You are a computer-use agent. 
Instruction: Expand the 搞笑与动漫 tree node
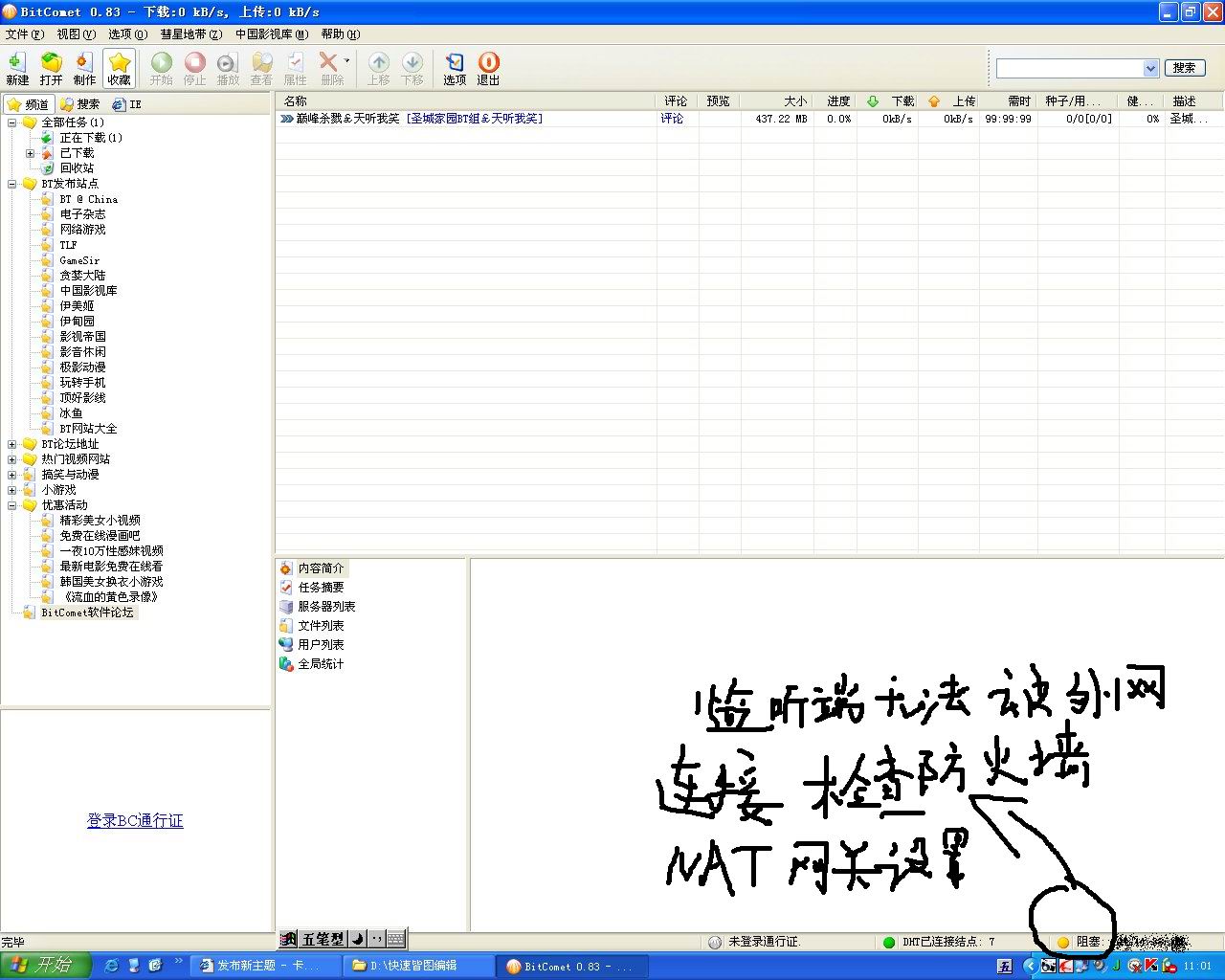(12, 475)
